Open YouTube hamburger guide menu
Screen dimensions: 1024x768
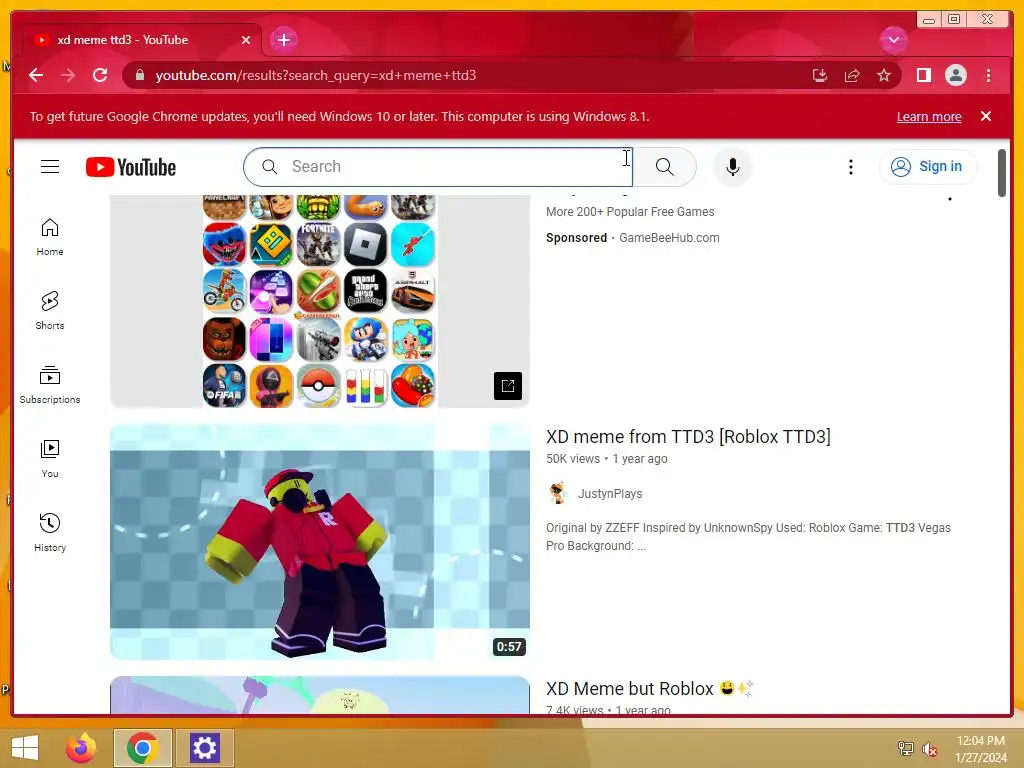tap(50, 167)
